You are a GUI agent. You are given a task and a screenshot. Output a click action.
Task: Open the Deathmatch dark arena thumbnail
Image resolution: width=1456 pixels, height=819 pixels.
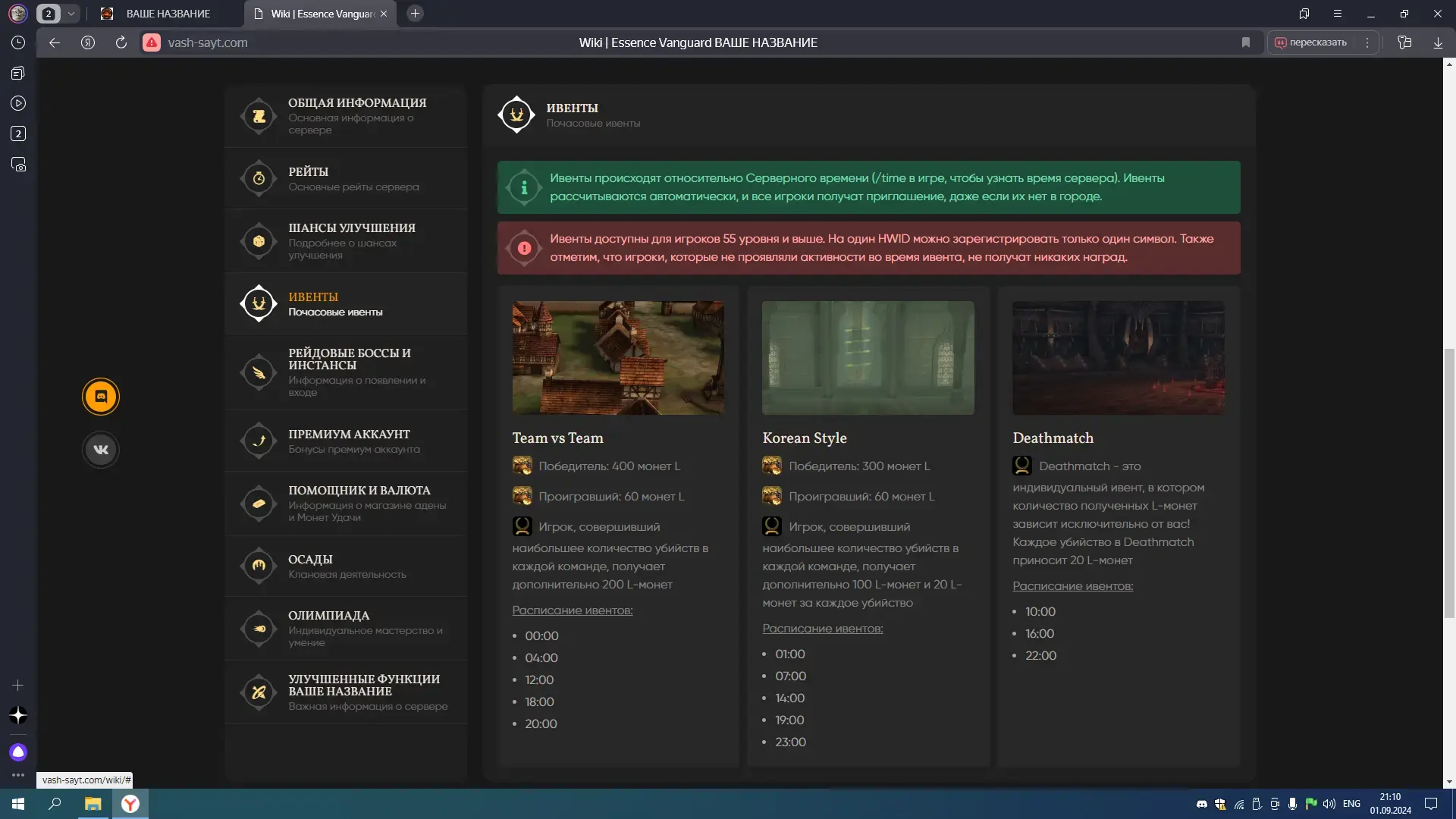[x=1119, y=358]
